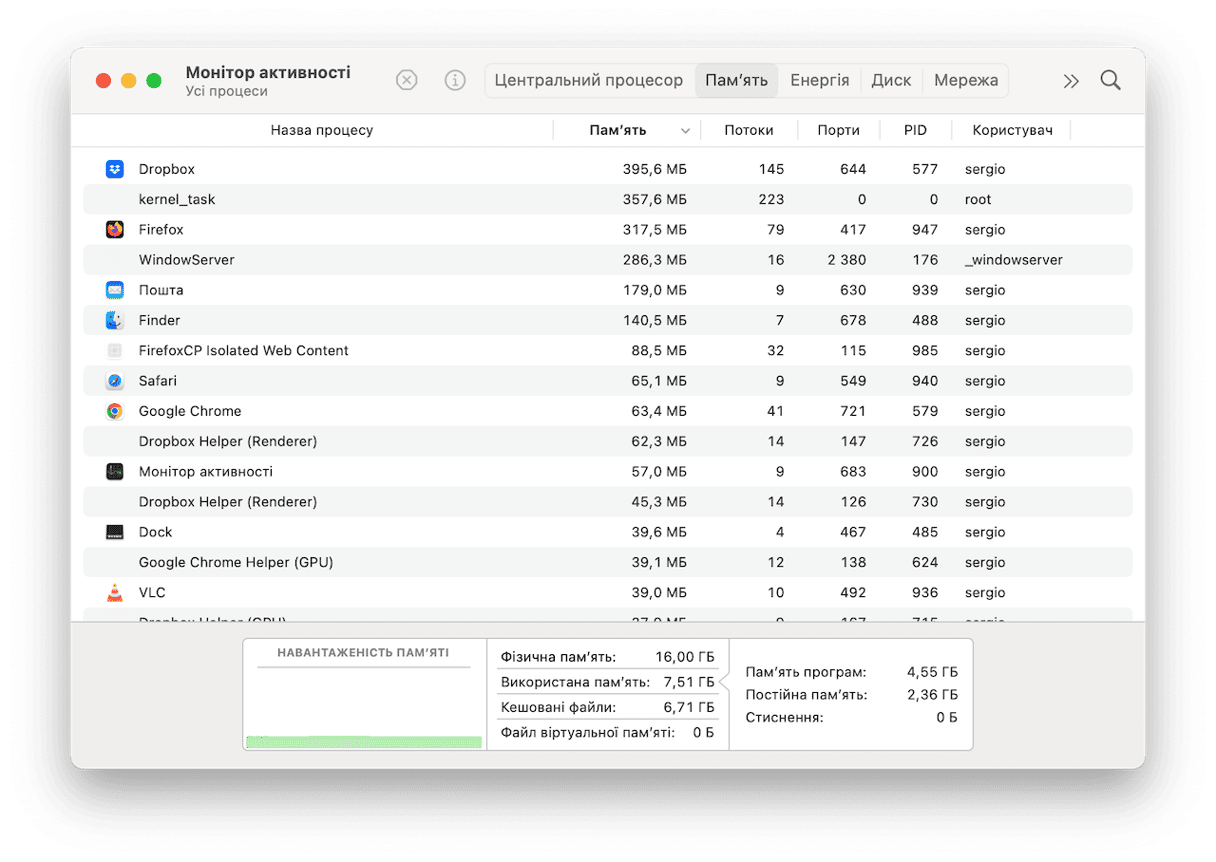Image resolution: width=1216 pixels, height=862 pixels.
Task: Click the Файл віртуальної пам'яті label
Action: tap(587, 732)
